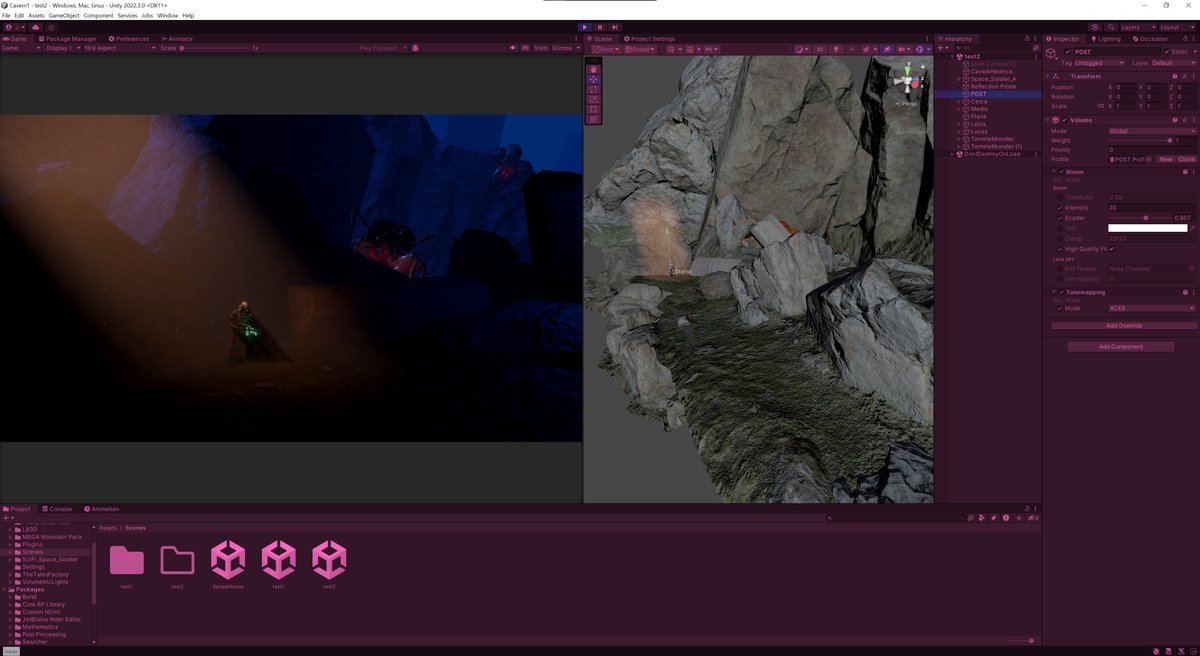Click the Clone profile button
This screenshot has width=1200, height=656.
click(1187, 160)
